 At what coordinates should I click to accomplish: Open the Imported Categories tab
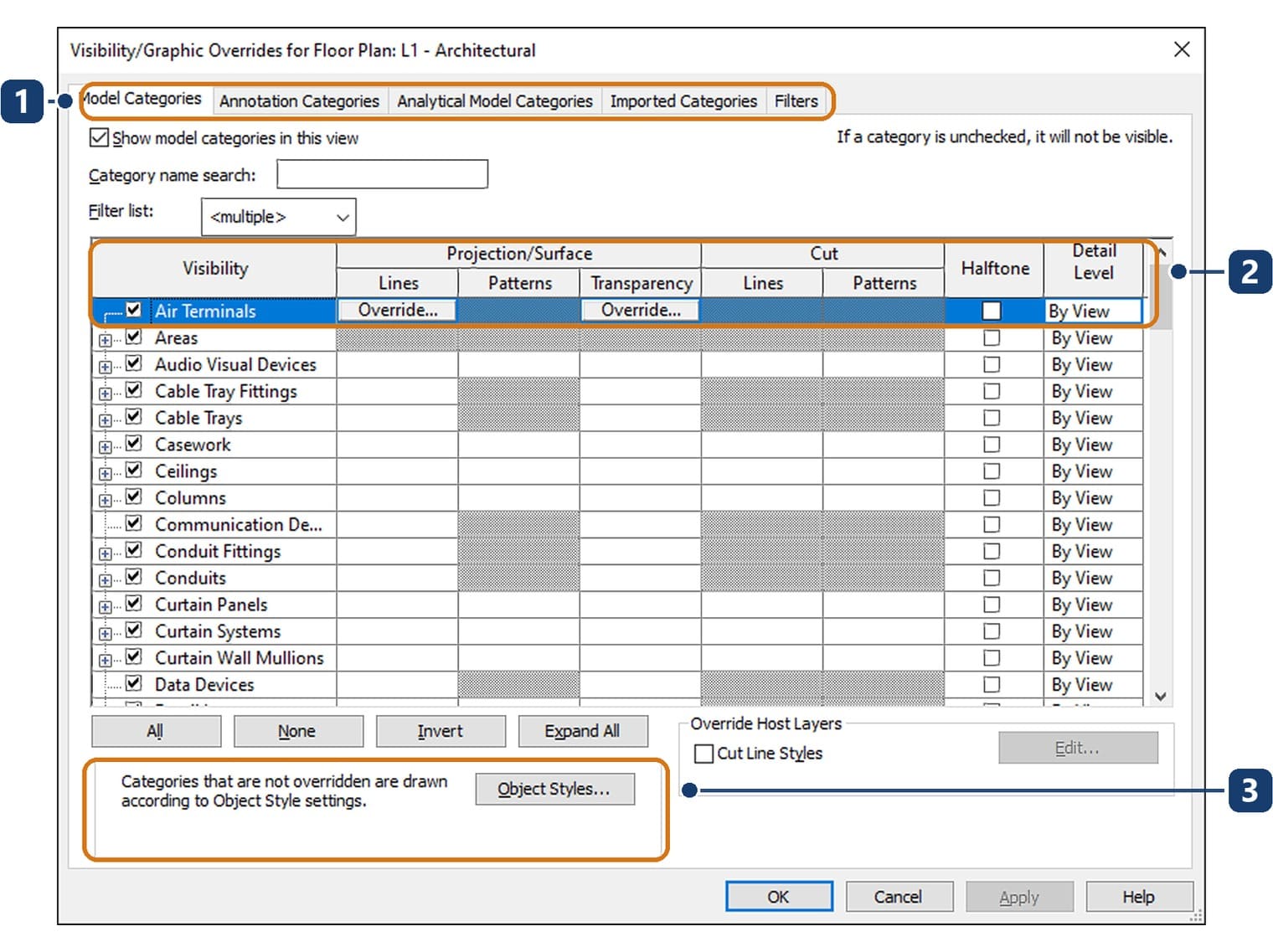click(x=683, y=100)
